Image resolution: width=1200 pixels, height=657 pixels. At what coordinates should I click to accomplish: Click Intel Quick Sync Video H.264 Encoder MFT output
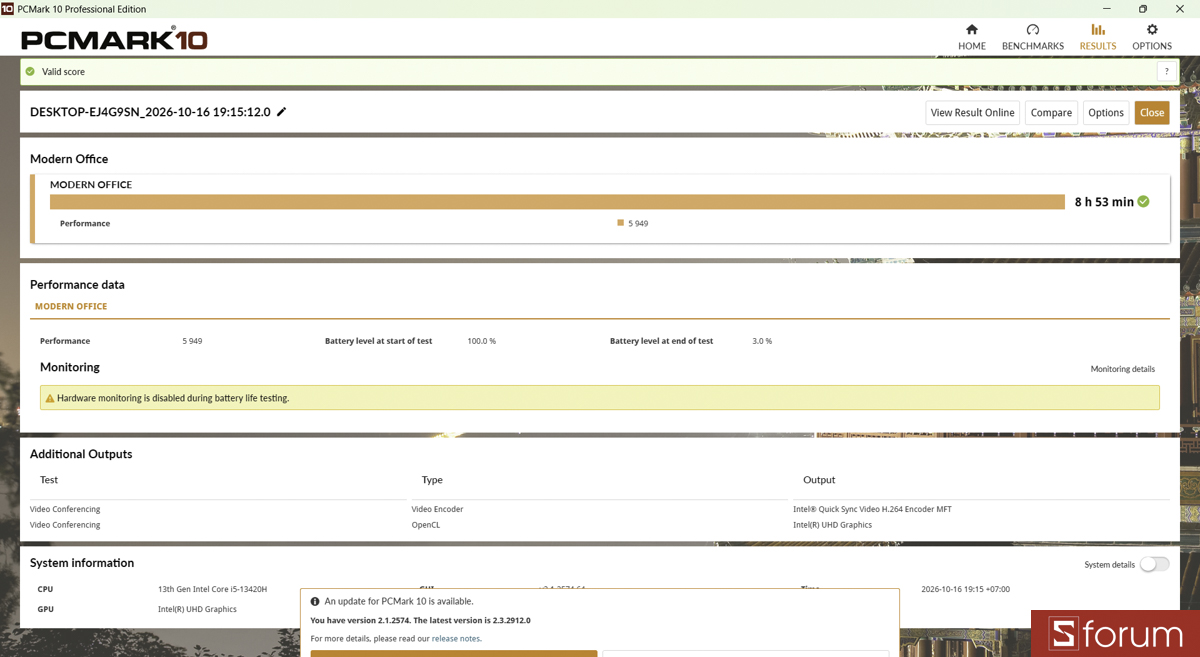tap(872, 509)
